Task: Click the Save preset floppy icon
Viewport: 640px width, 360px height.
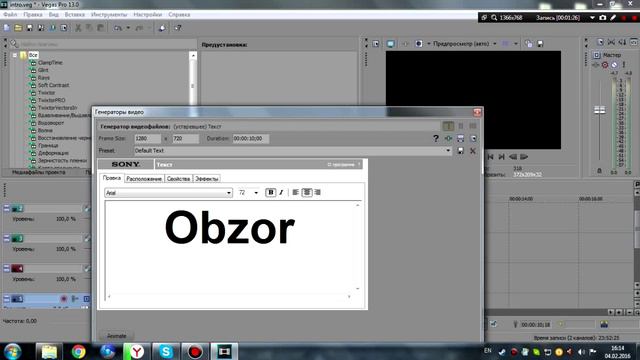Action: coord(460,151)
